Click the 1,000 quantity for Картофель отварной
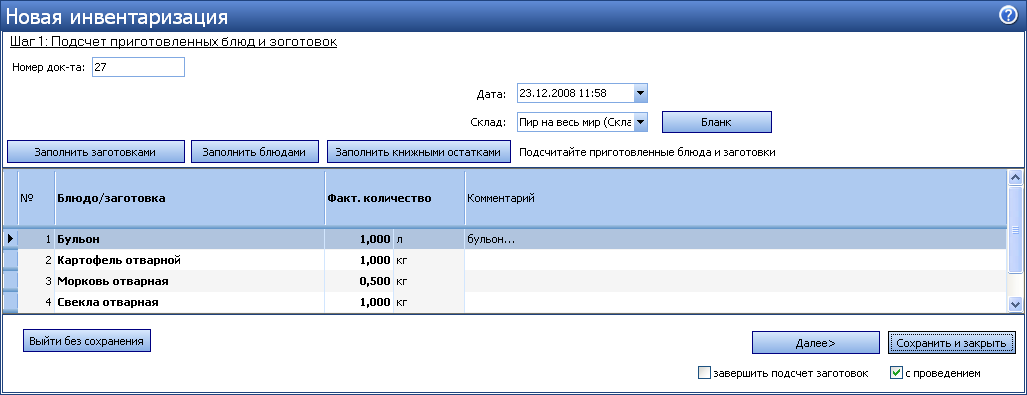Image resolution: width=1027 pixels, height=395 pixels. click(x=359, y=260)
